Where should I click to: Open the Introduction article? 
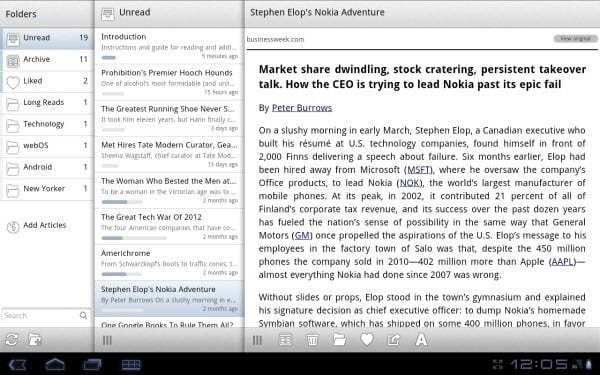click(169, 46)
